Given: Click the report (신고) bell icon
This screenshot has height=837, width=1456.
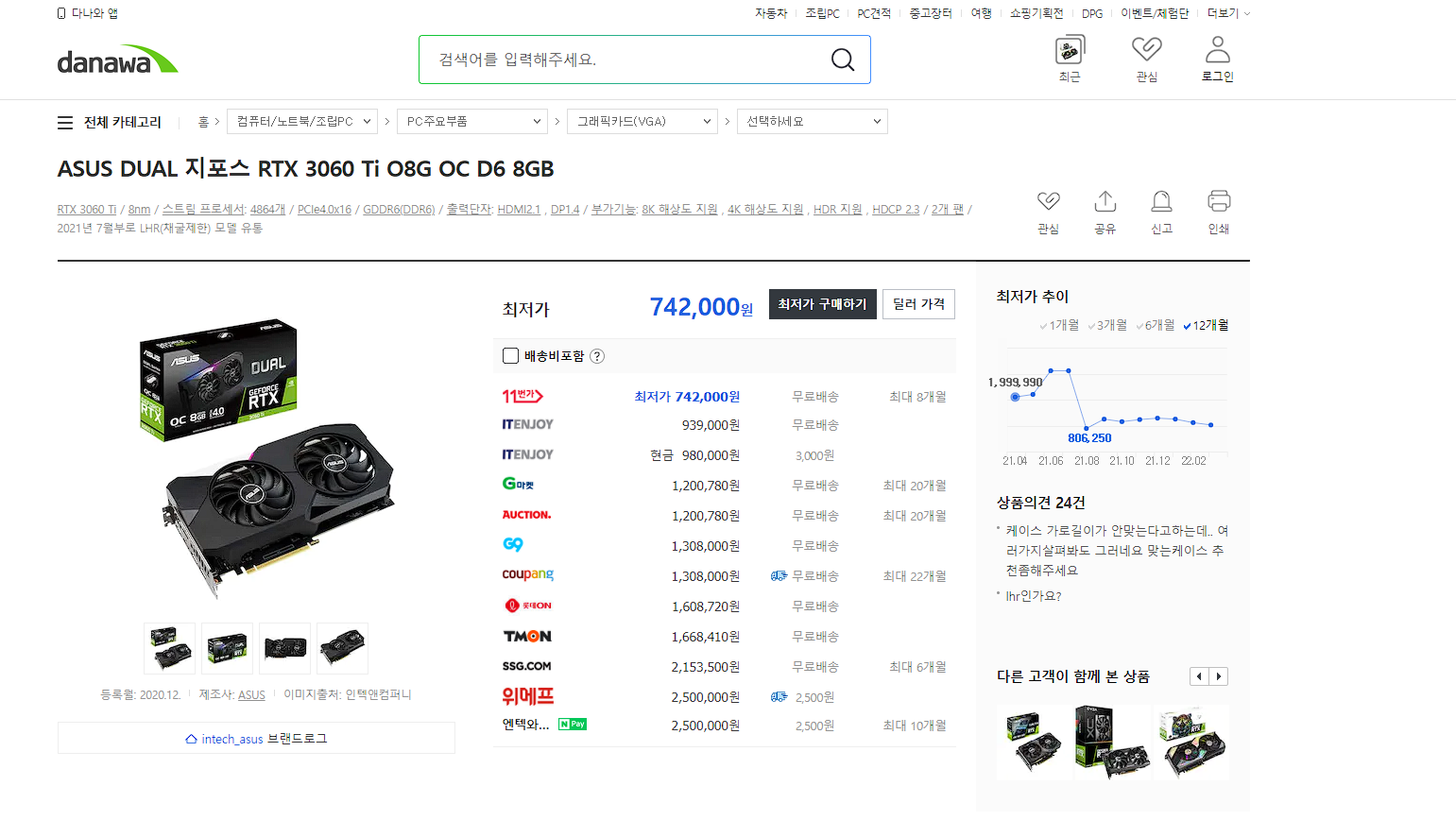Looking at the screenshot, I should 1162,201.
